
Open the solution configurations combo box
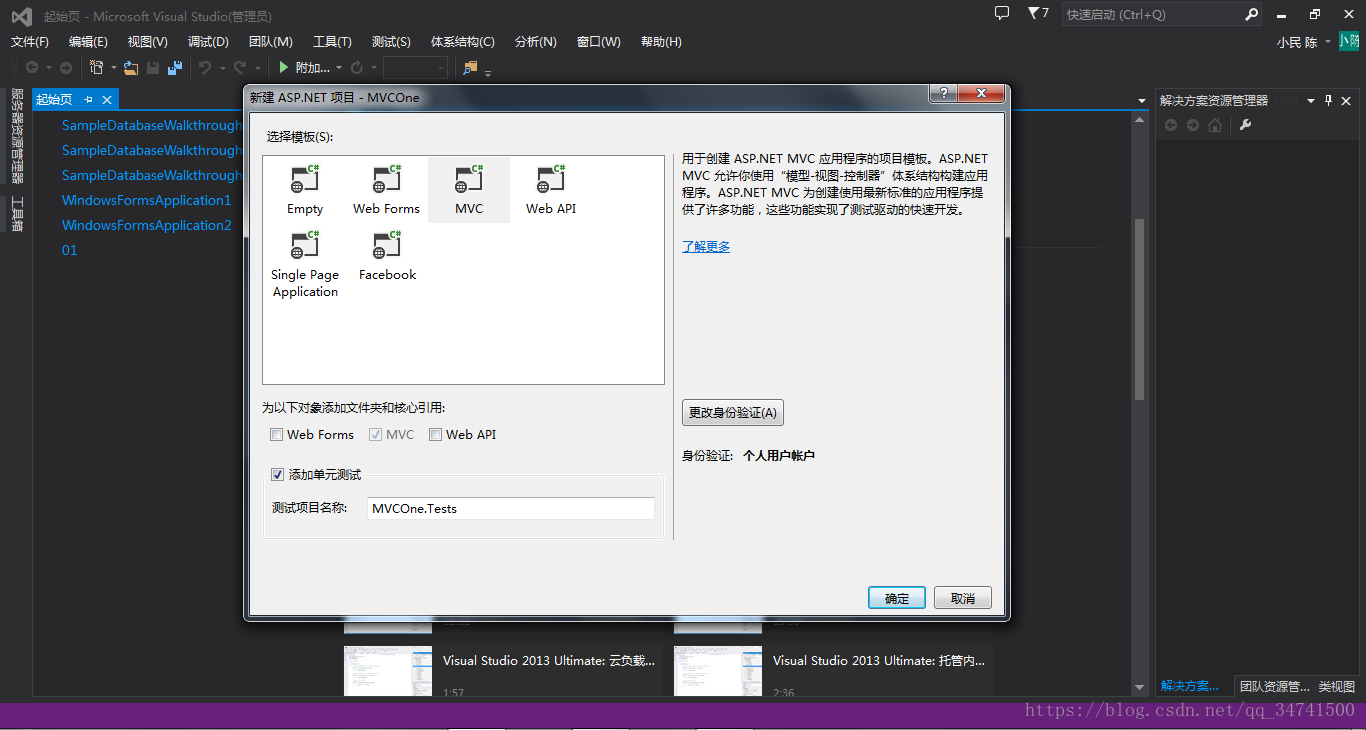tap(415, 68)
